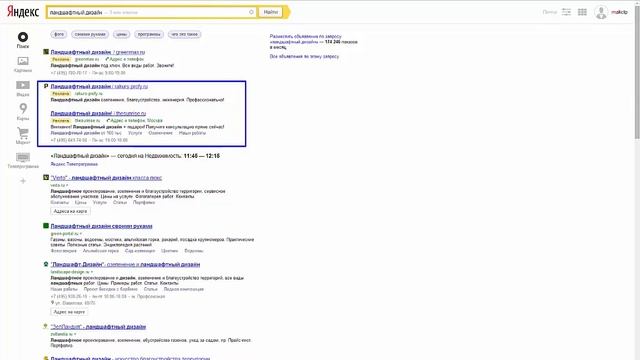The width and height of the screenshot is (640, 360).
Task: Expand the arrow next to green-portal.ru
Action: tap(81, 233)
